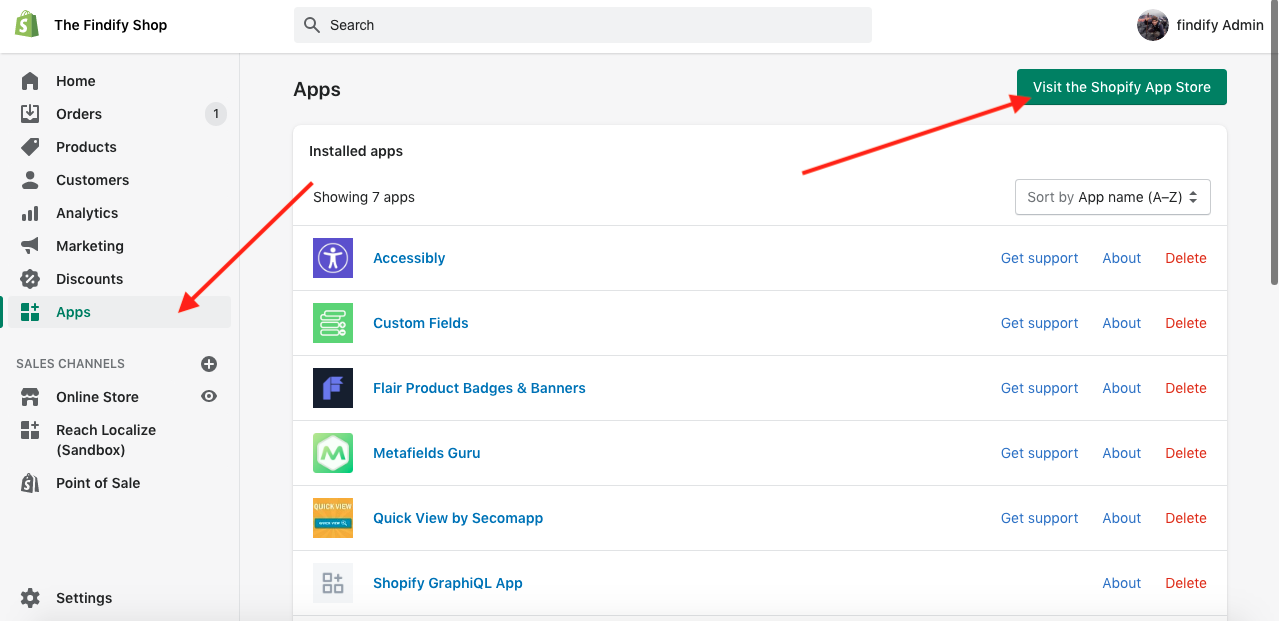1279x621 pixels.
Task: Delete the Shopify GraphiQL App
Action: click(1186, 583)
